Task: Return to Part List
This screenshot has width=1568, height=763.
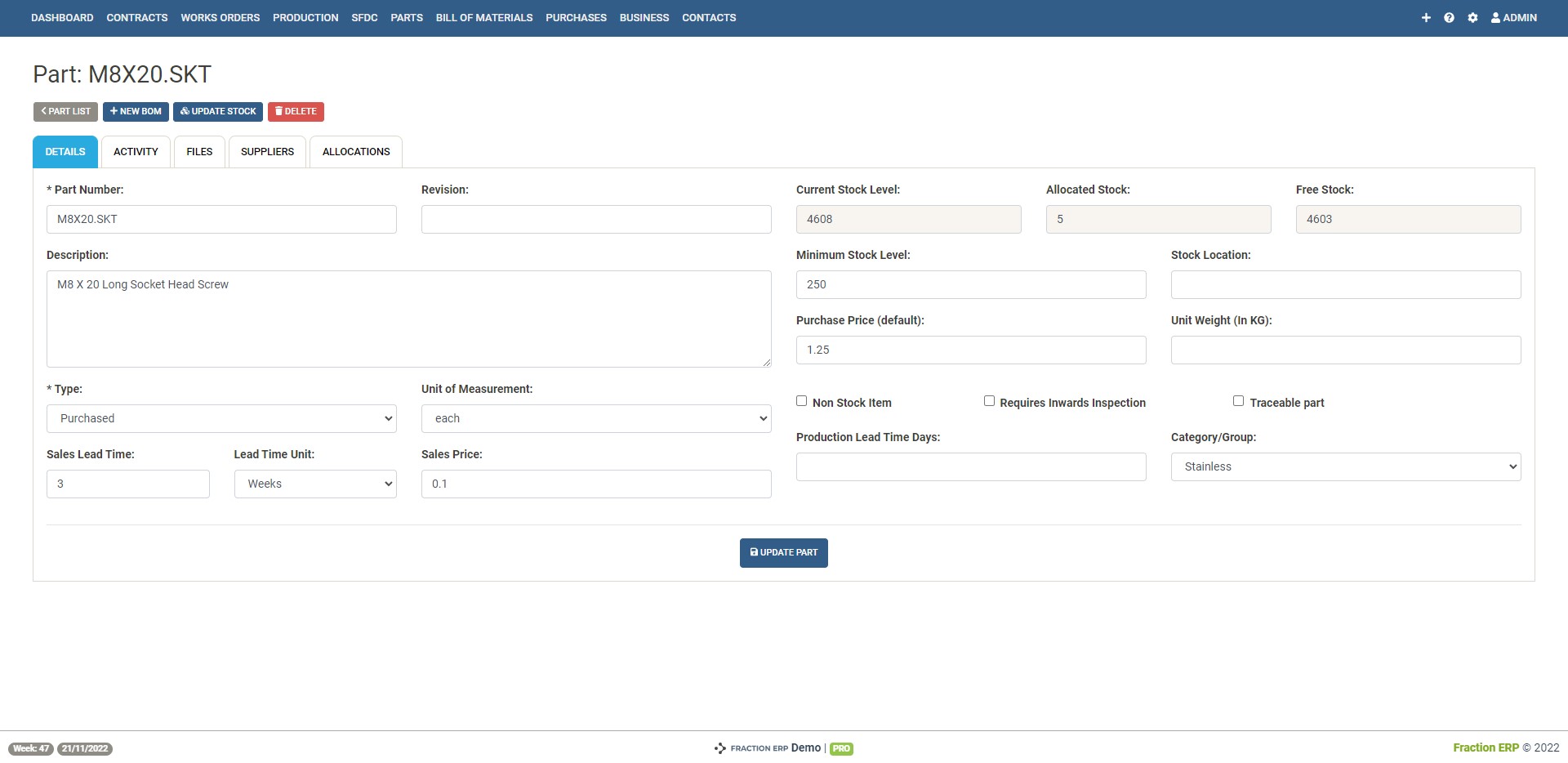Action: point(65,111)
